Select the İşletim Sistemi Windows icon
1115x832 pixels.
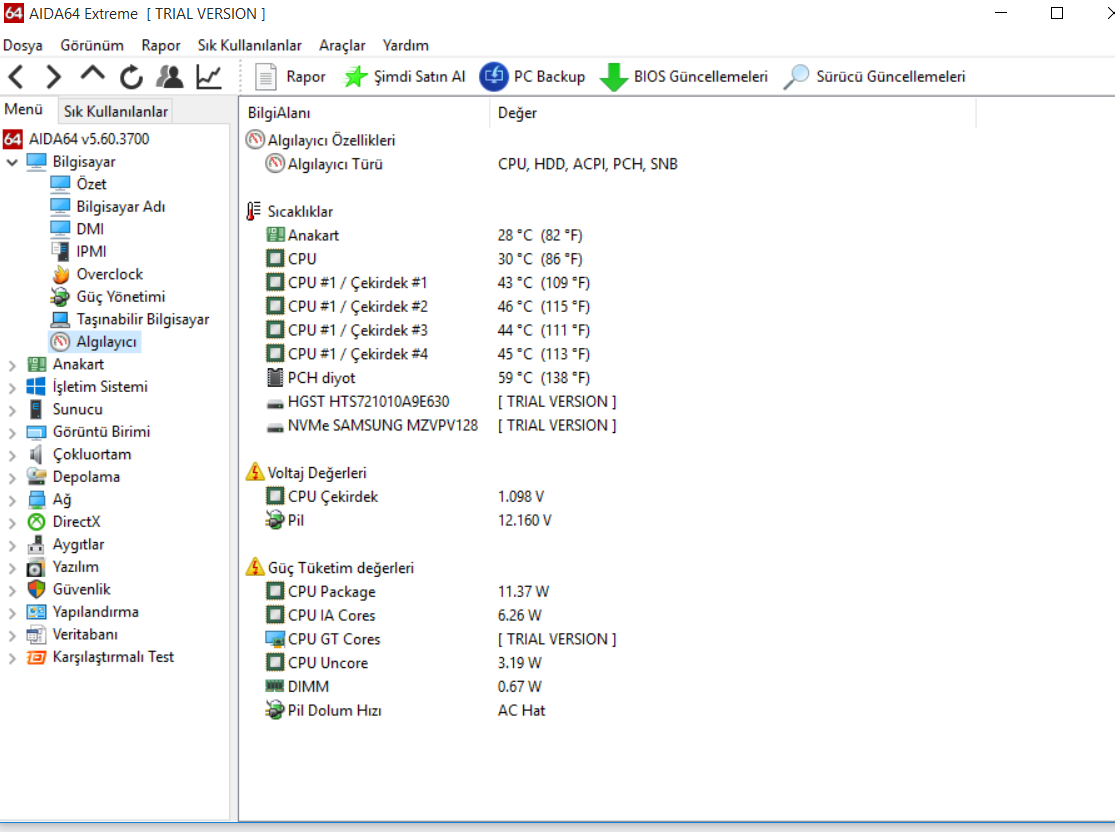pyautogui.click(x=36, y=387)
